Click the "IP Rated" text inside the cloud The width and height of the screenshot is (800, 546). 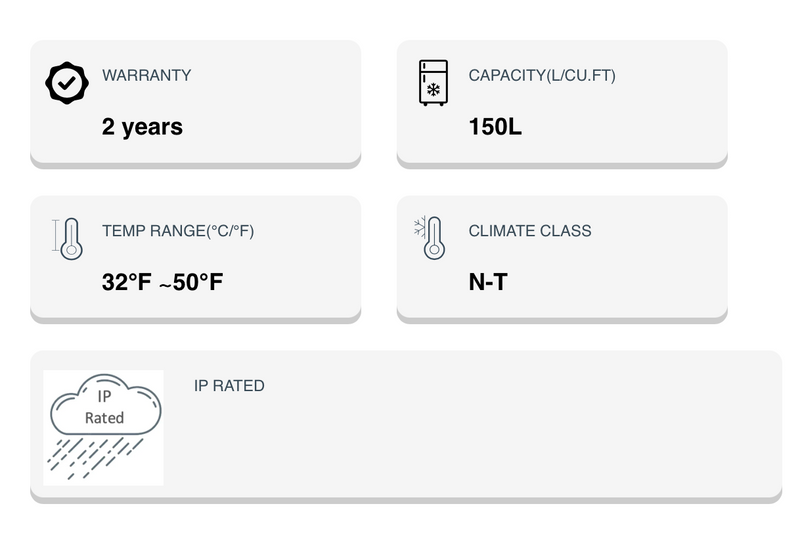104,408
